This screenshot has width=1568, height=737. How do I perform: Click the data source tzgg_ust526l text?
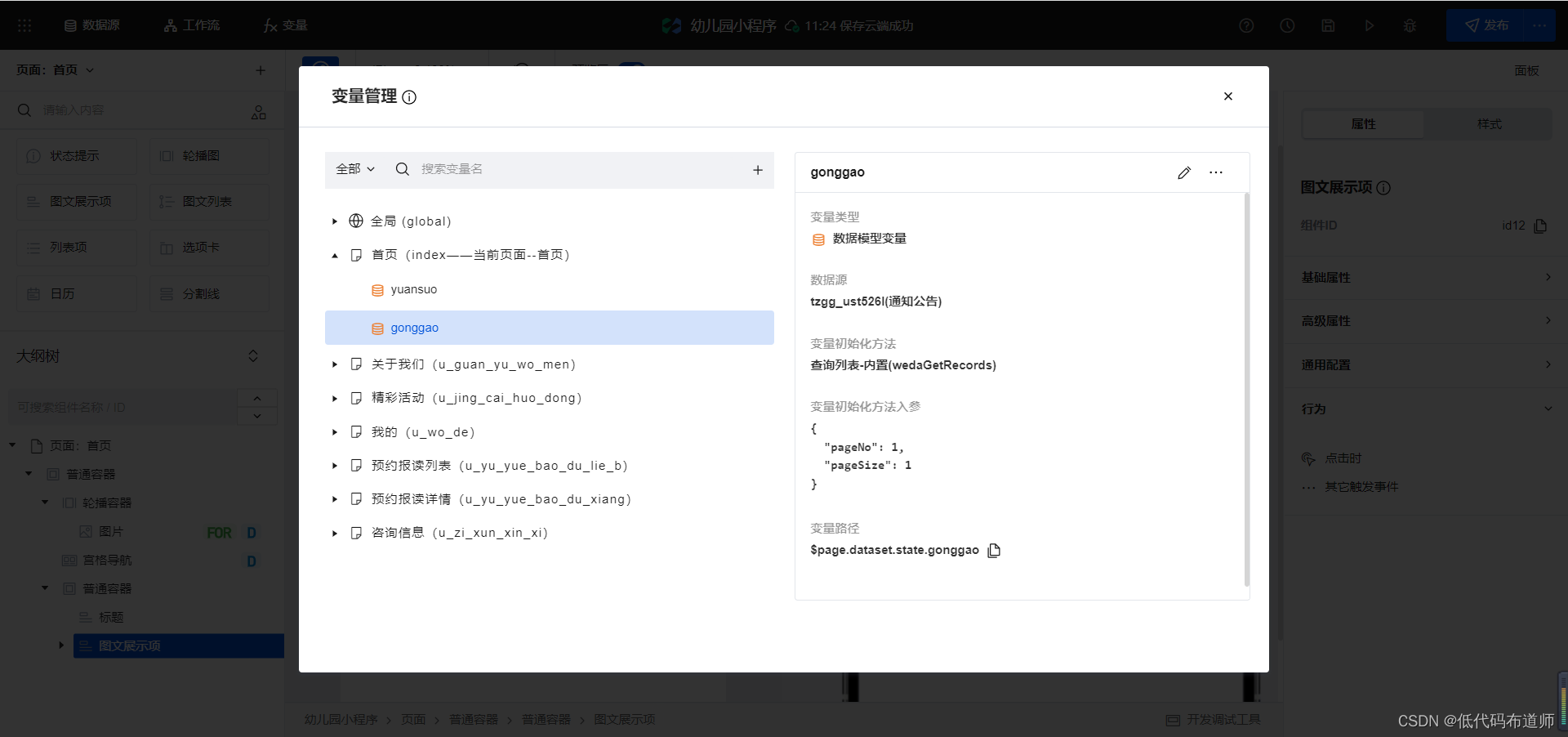click(x=875, y=301)
